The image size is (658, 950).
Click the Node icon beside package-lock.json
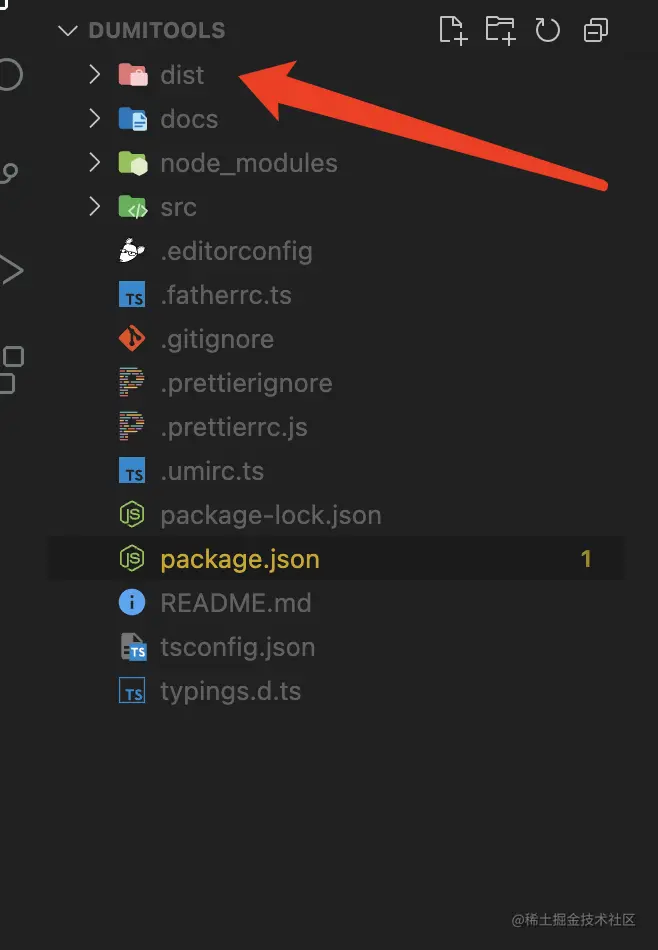[x=131, y=514]
